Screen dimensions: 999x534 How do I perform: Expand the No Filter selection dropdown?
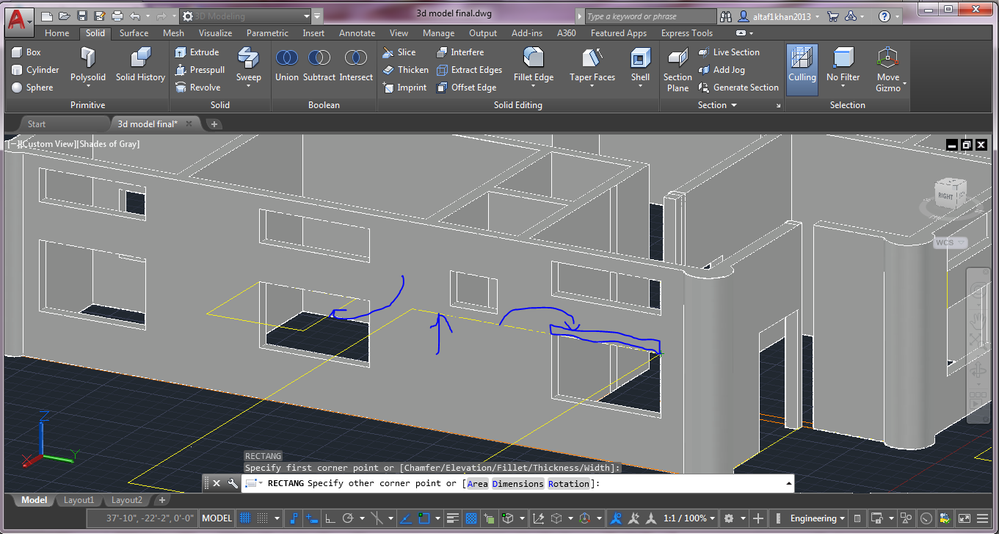(843, 87)
